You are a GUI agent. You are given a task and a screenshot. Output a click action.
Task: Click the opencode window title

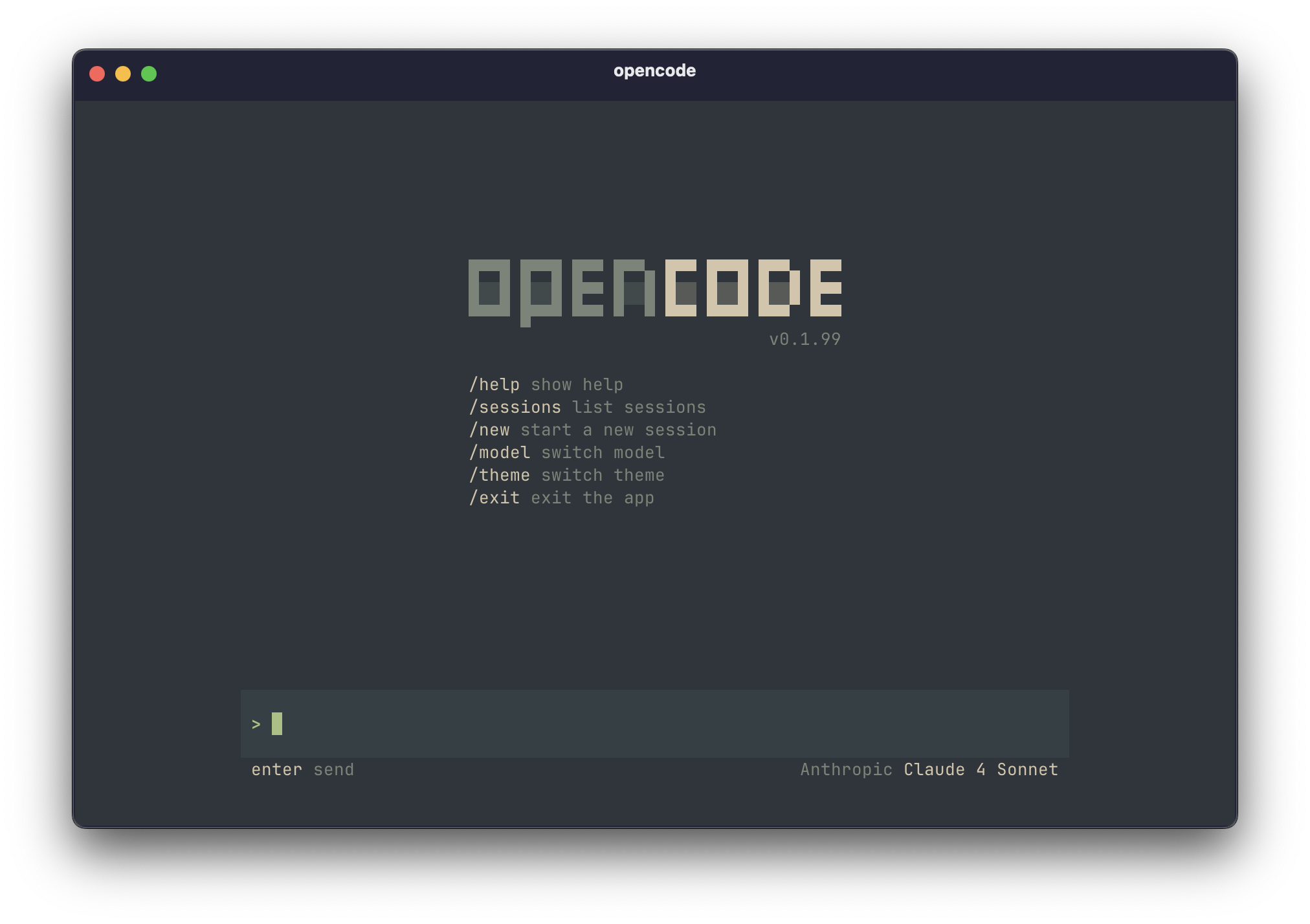654,71
